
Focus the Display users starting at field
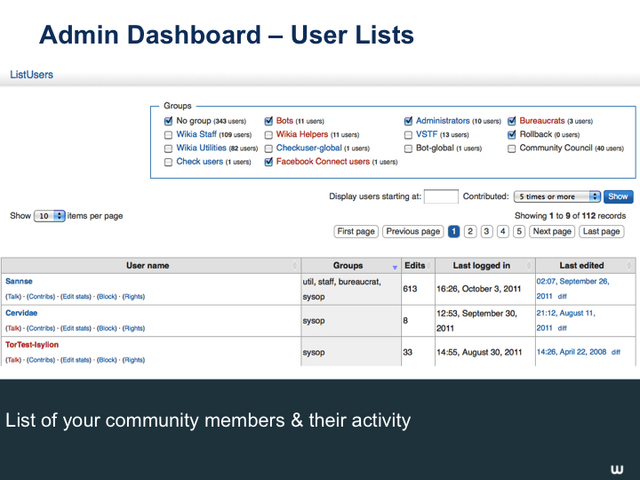[441, 197]
